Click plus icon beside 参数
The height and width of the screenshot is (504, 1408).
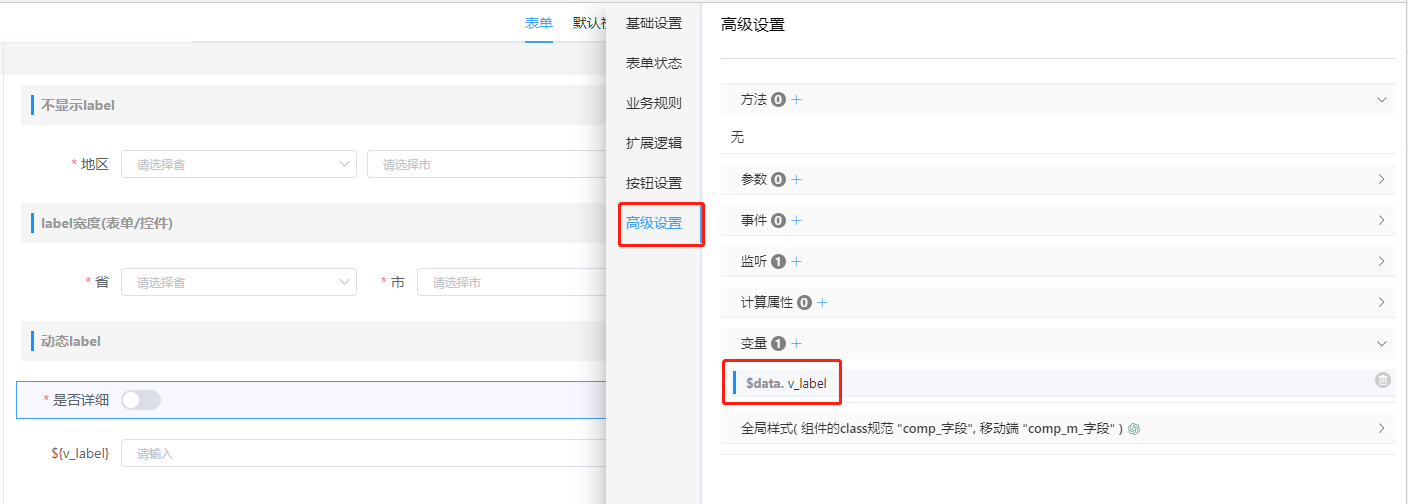797,180
